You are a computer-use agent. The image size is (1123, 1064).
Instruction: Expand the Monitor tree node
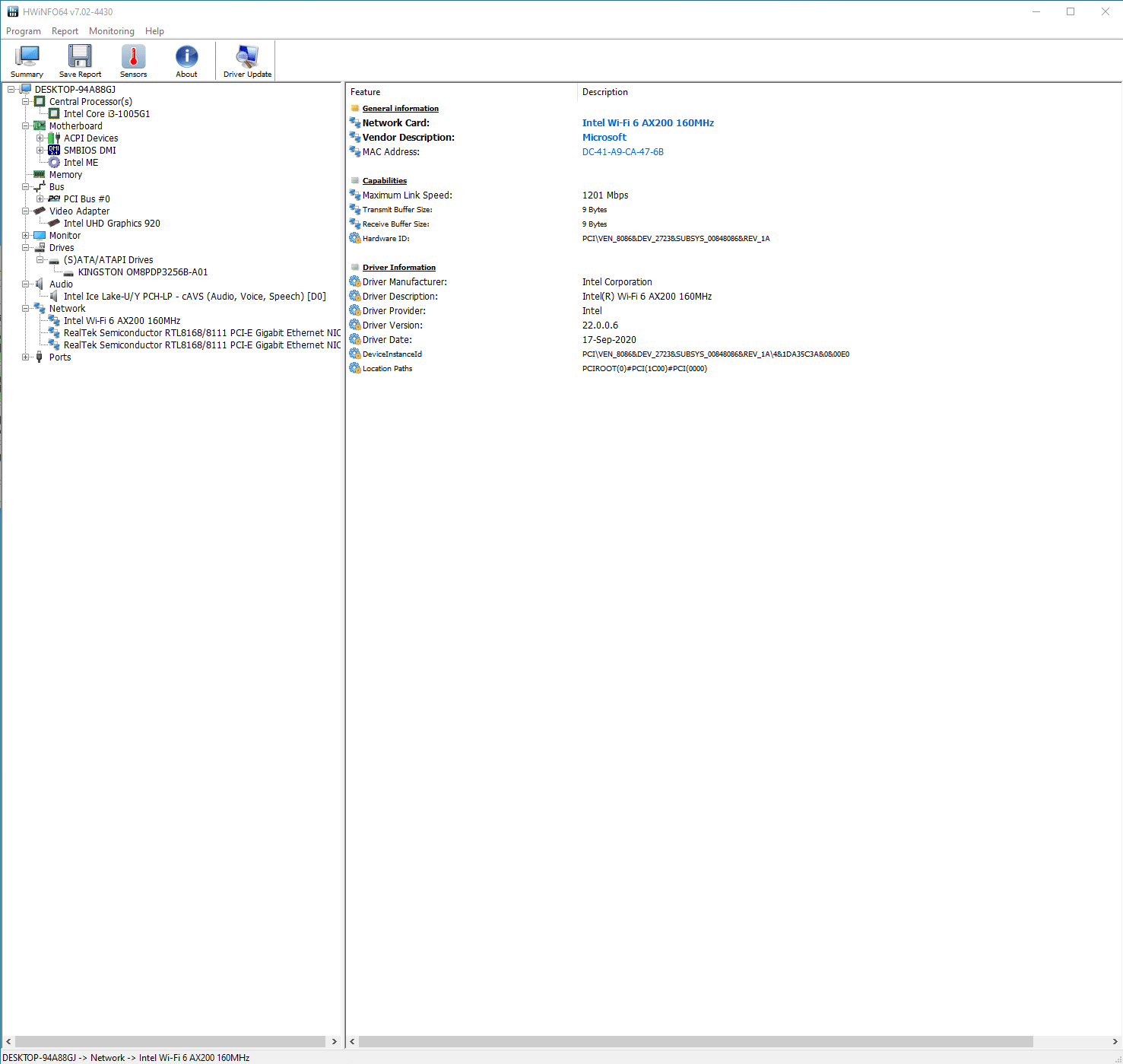point(25,235)
